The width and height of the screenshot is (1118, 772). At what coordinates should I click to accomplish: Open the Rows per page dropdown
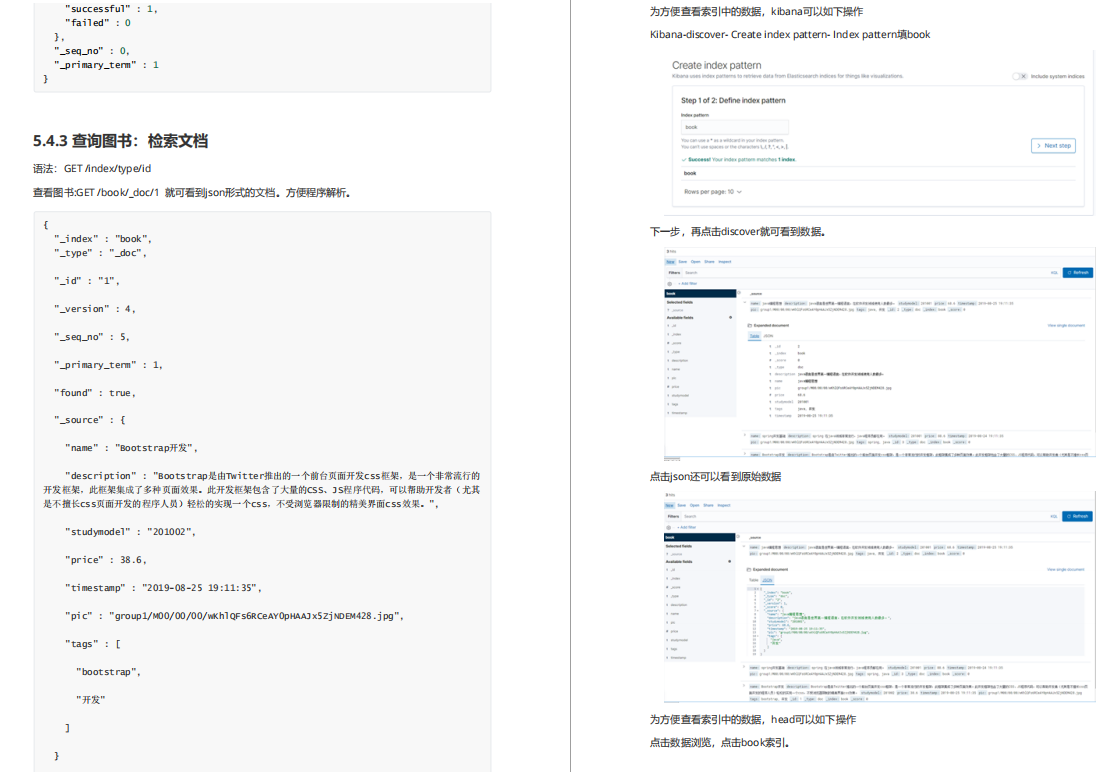(x=712, y=192)
